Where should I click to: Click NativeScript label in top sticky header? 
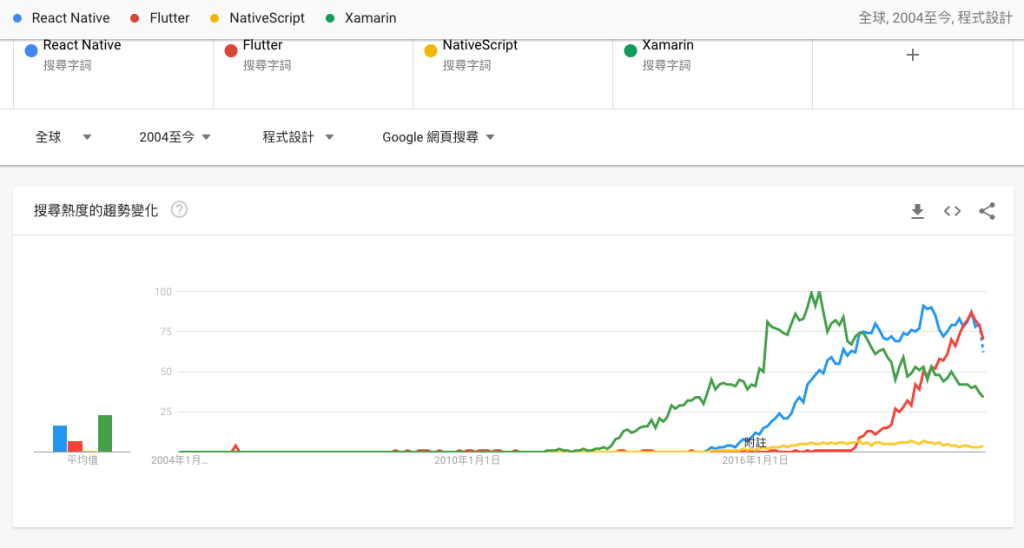(266, 18)
